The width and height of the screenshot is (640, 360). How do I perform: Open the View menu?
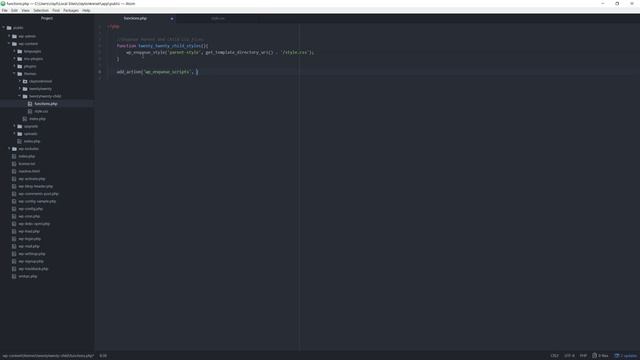coord(25,10)
